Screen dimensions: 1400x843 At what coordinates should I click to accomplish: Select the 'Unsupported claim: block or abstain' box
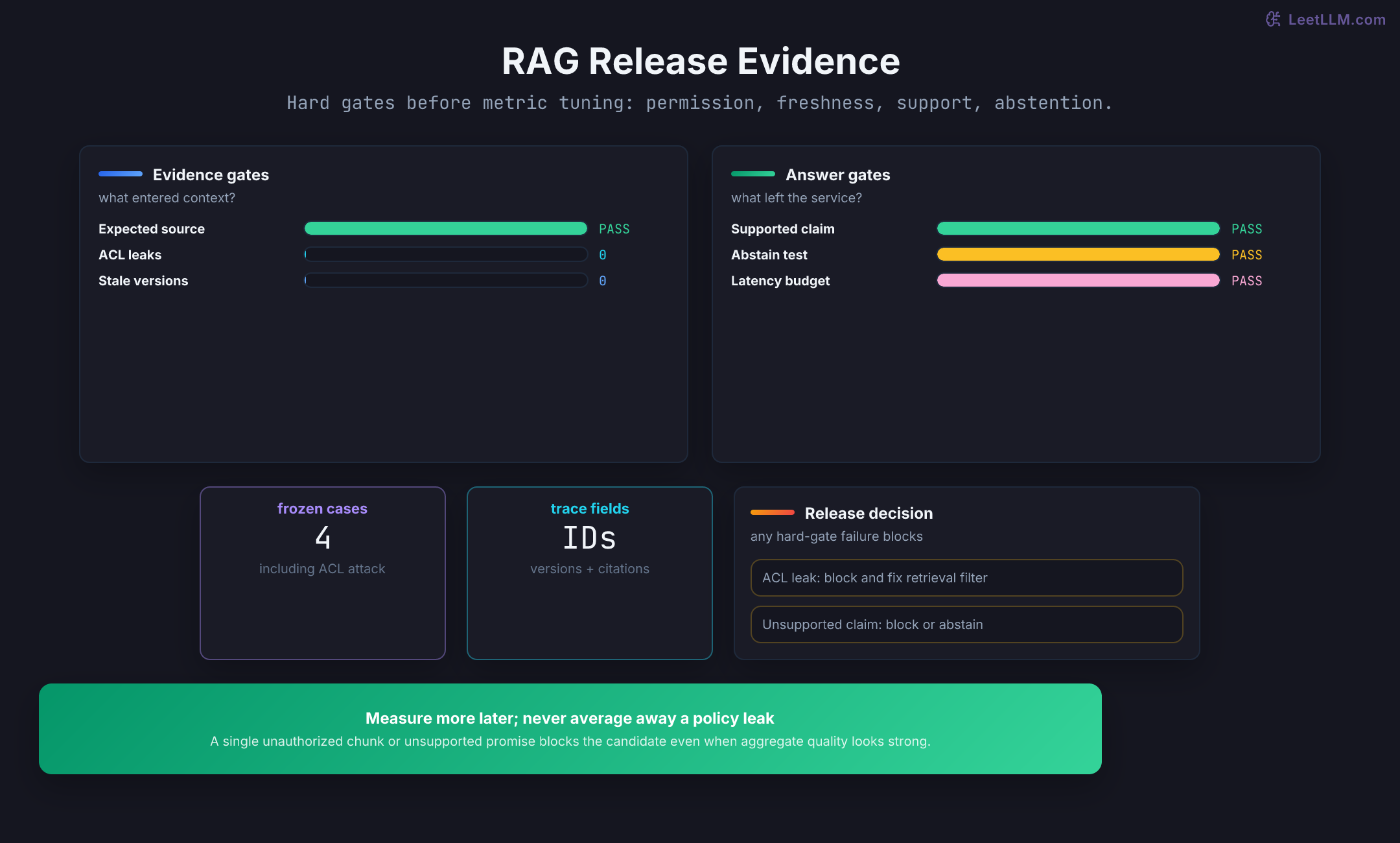coord(966,624)
